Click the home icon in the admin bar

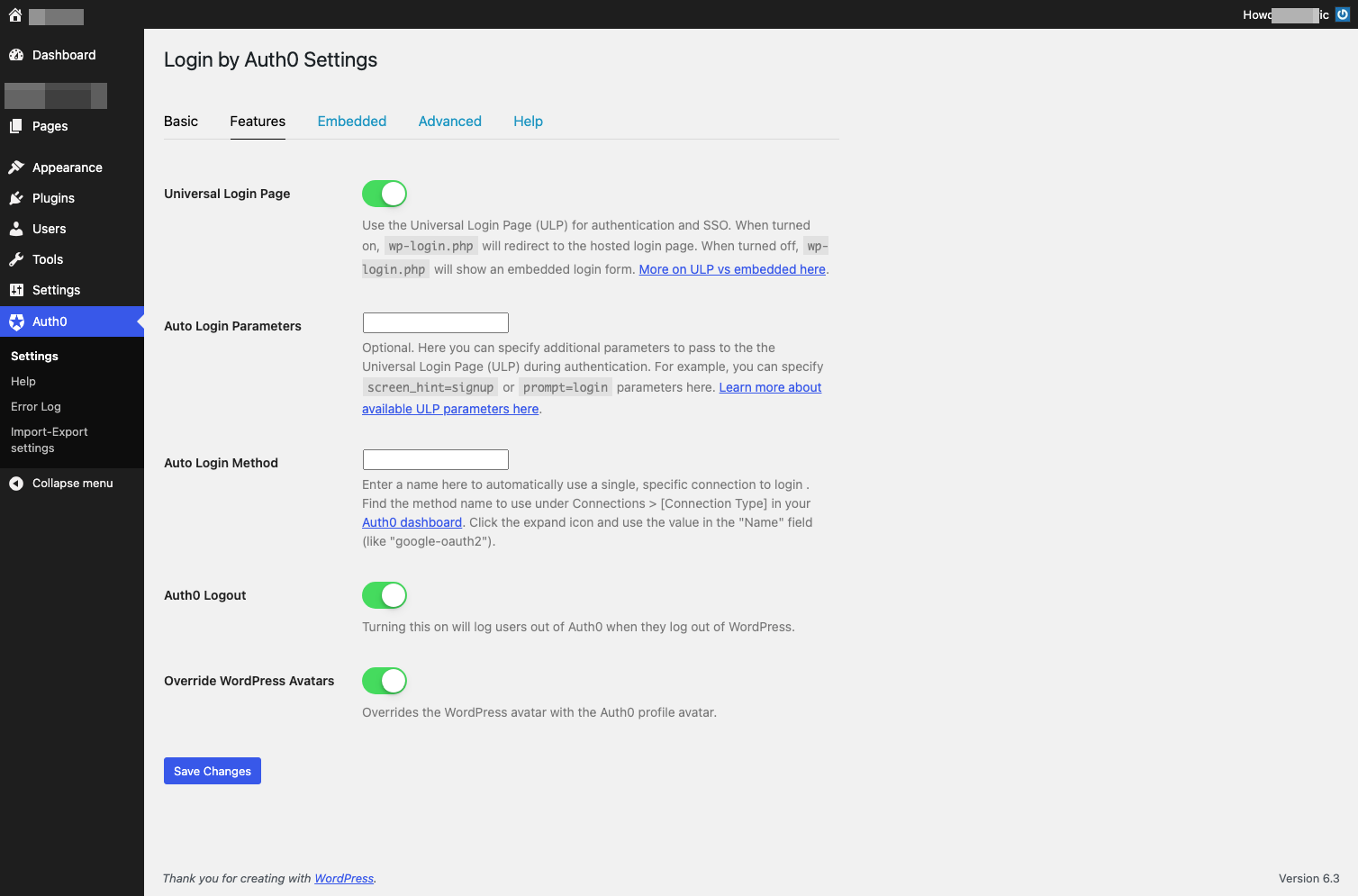pos(15,15)
